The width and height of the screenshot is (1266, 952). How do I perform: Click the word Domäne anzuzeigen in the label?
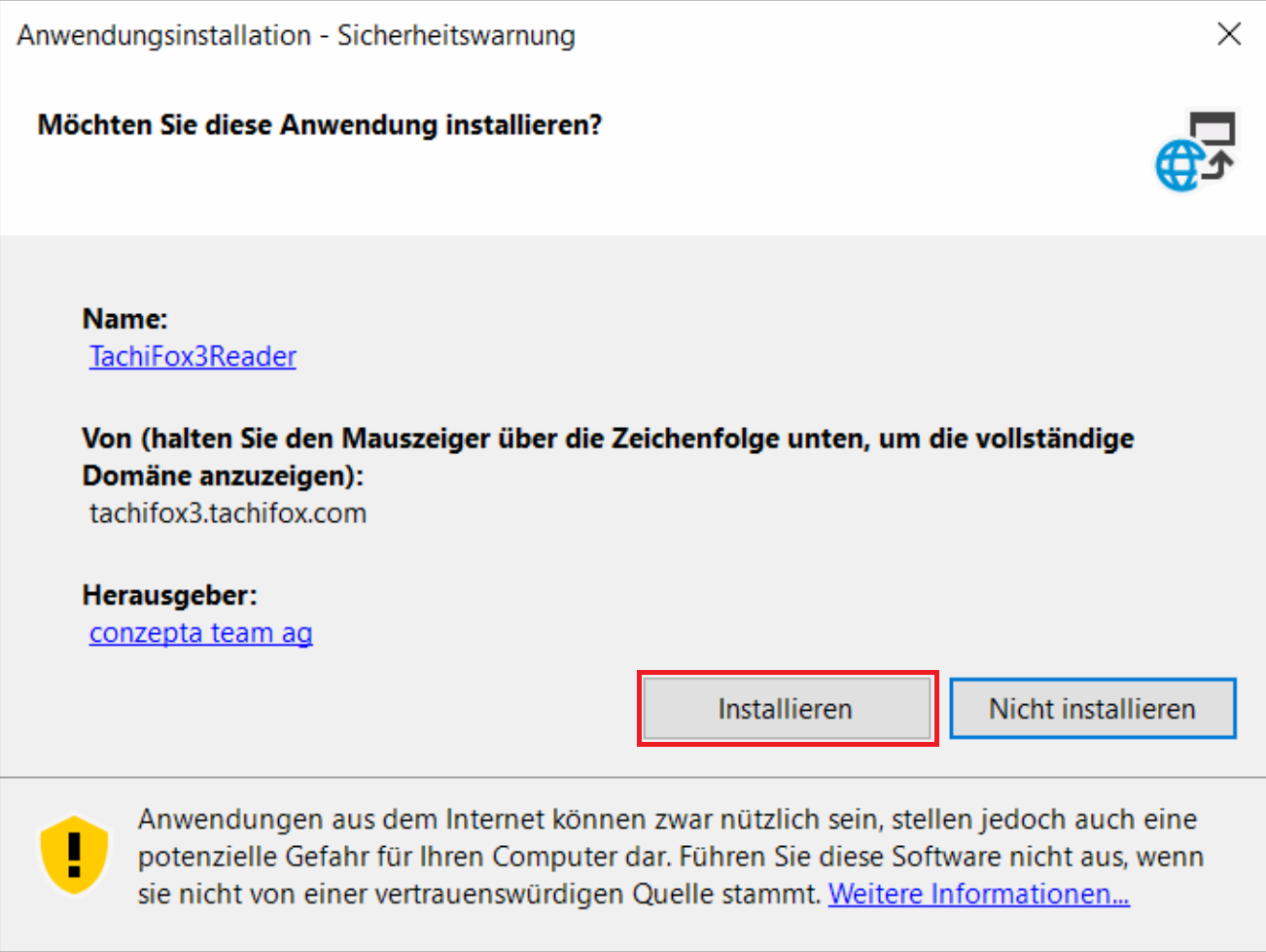[x=222, y=476]
